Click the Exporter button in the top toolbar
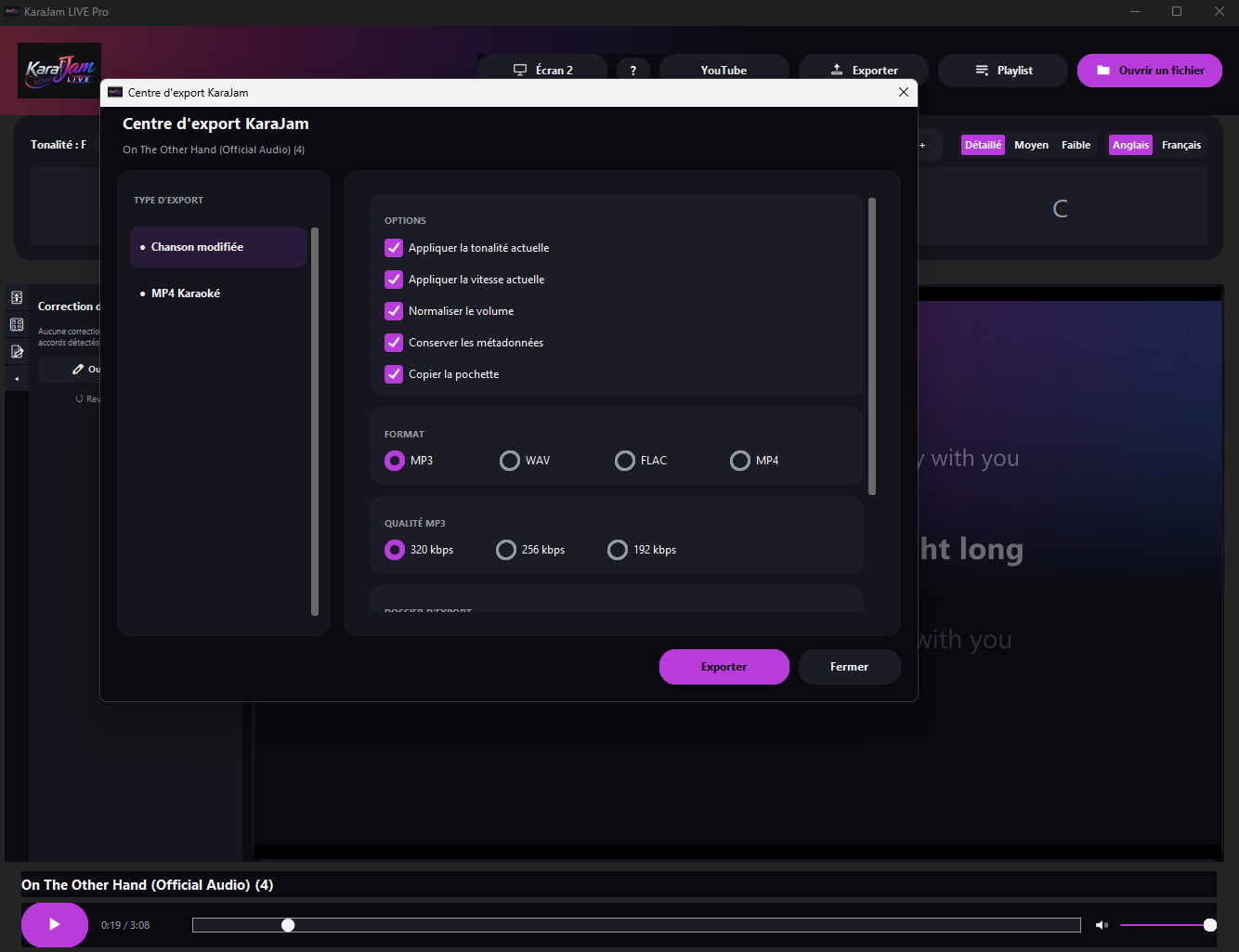1239x952 pixels. (x=864, y=71)
